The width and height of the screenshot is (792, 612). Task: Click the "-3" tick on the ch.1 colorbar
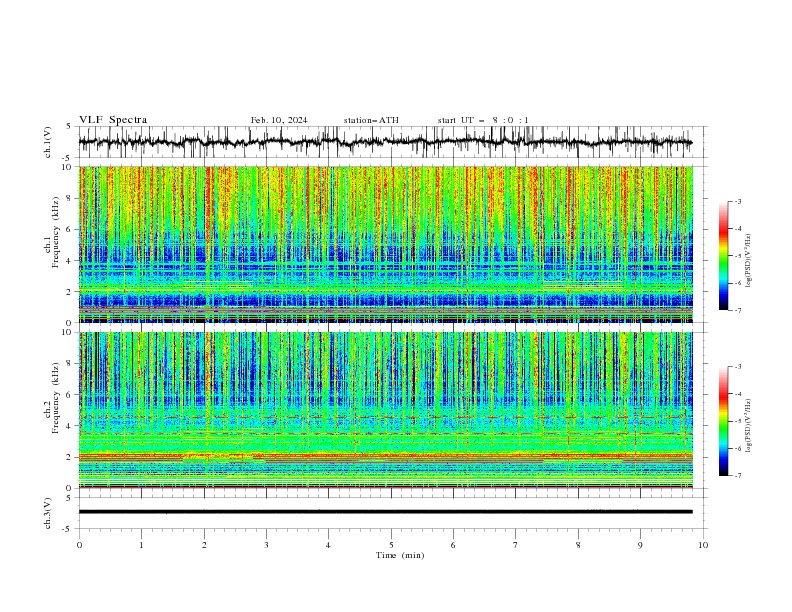click(737, 201)
